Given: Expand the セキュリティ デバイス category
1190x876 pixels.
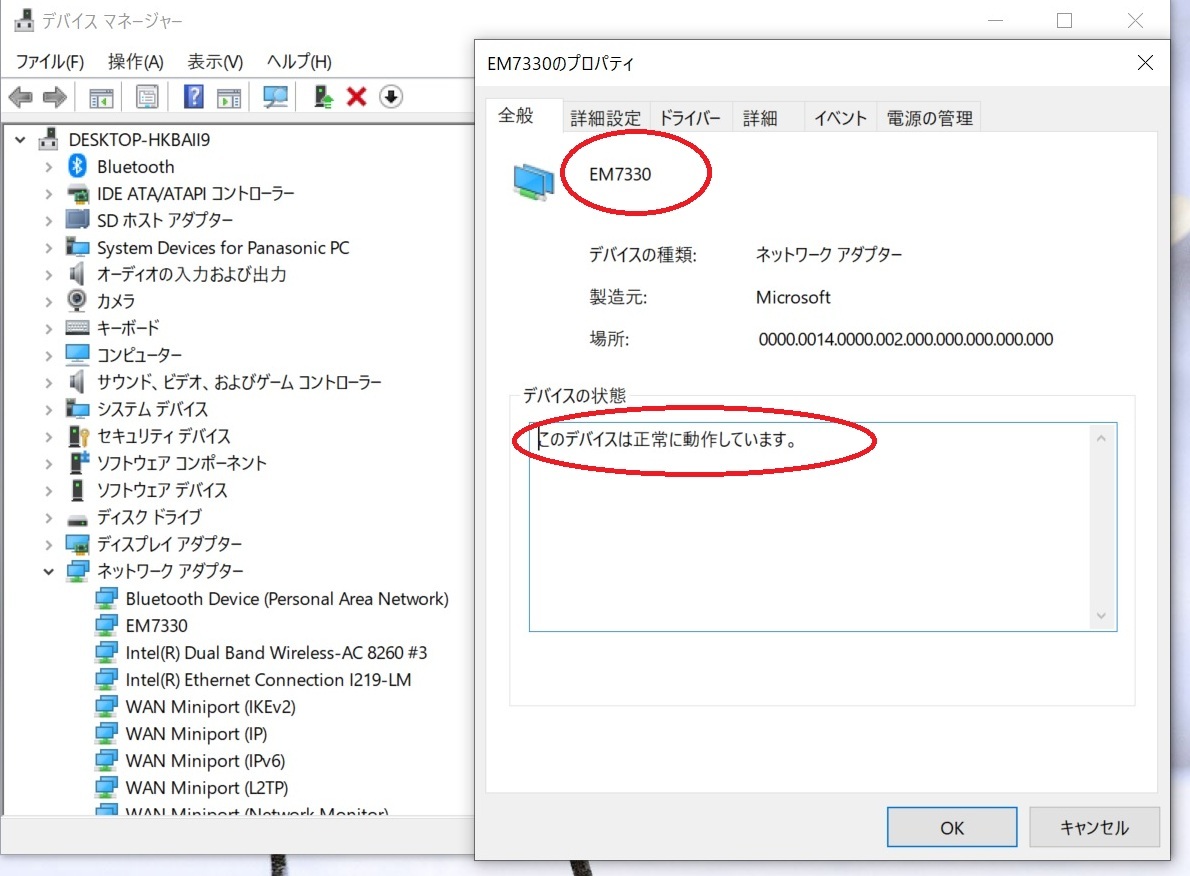Looking at the screenshot, I should pyautogui.click(x=49, y=437).
